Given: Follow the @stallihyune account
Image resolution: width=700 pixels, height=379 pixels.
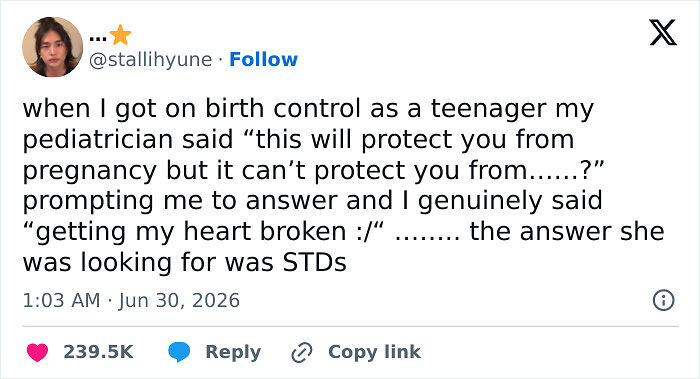Looking at the screenshot, I should (x=263, y=59).
